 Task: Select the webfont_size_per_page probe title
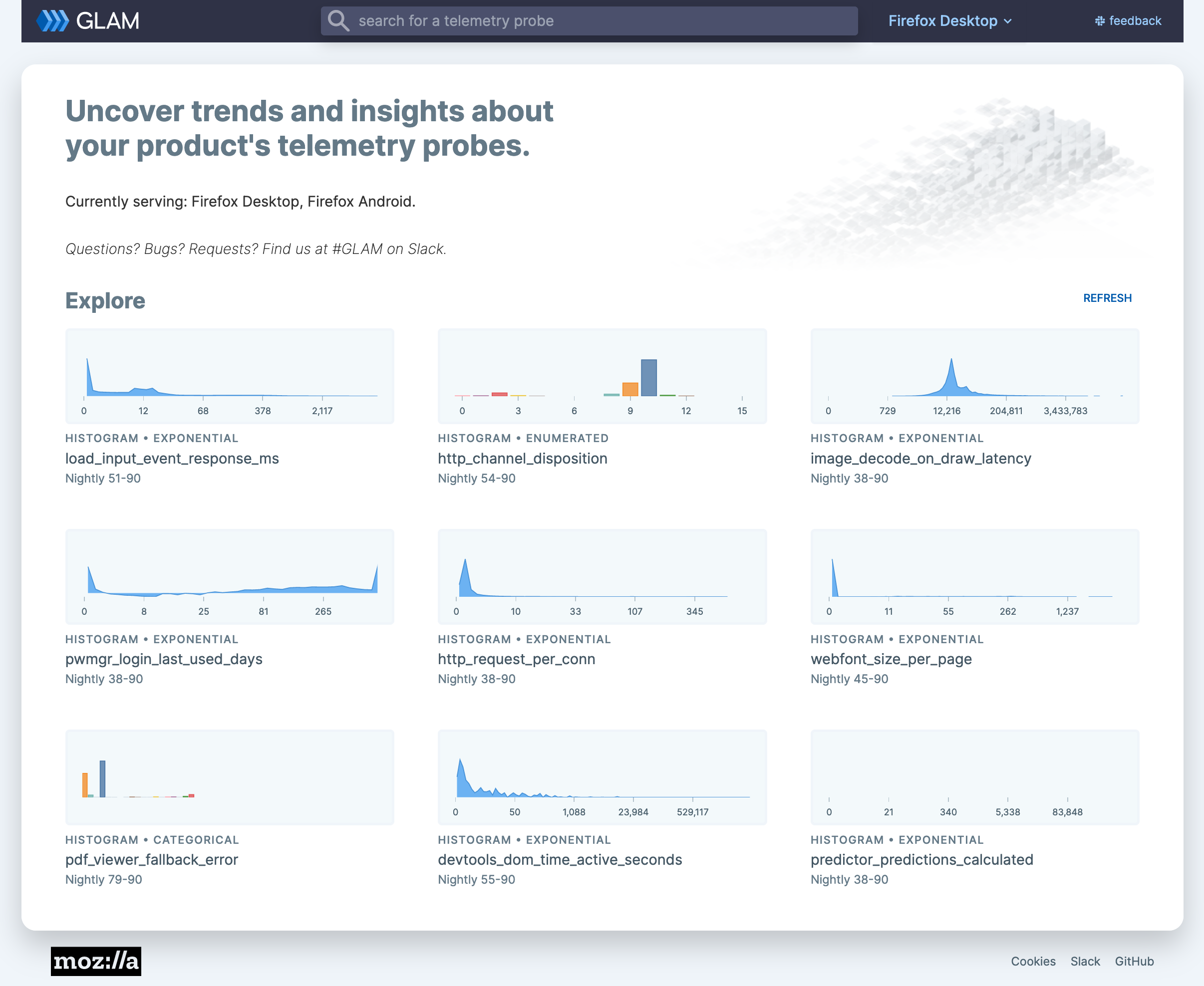click(891, 659)
